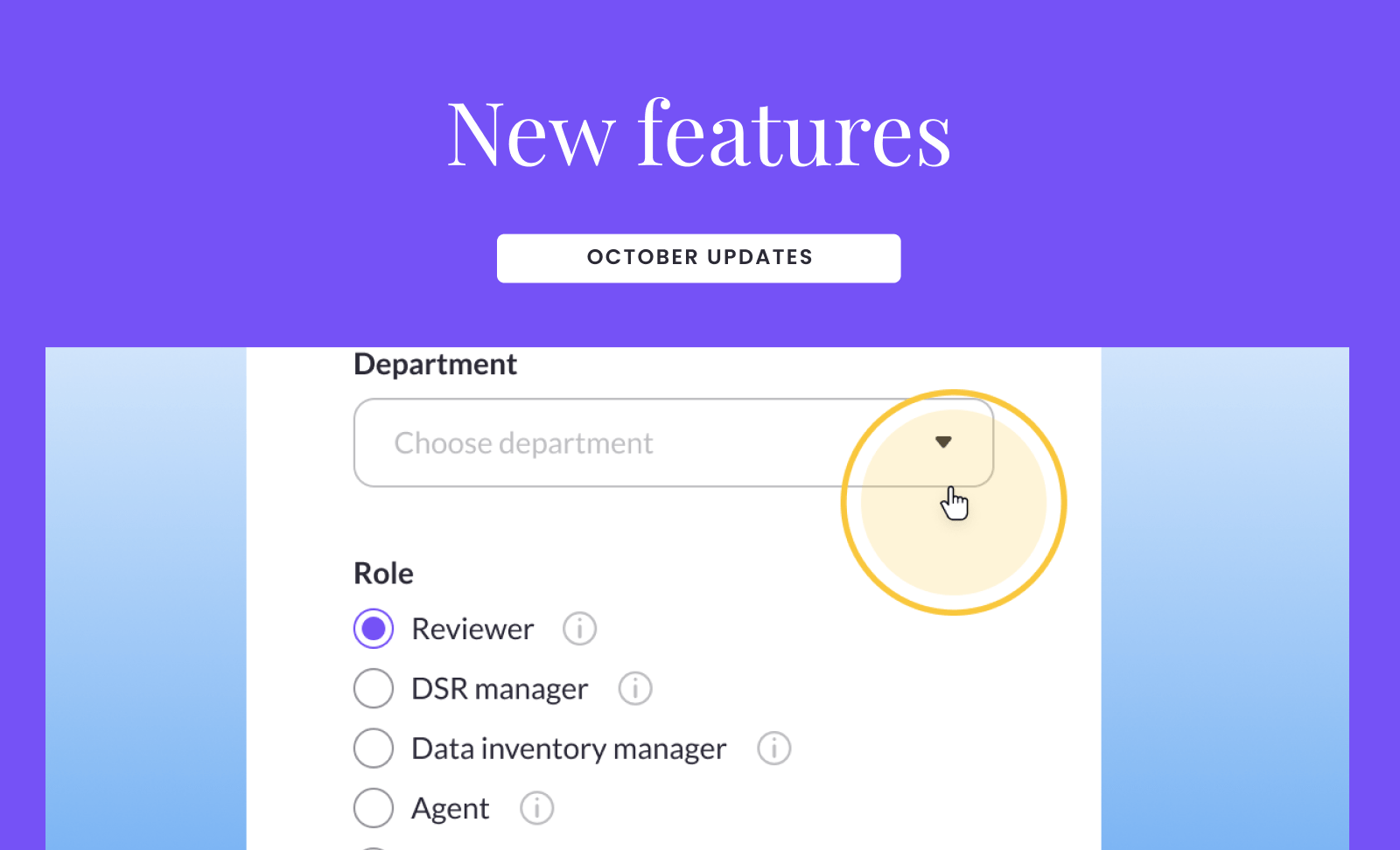The image size is (1400, 850).
Task: Open the Data inventory manager info tooltip
Action: [773, 749]
